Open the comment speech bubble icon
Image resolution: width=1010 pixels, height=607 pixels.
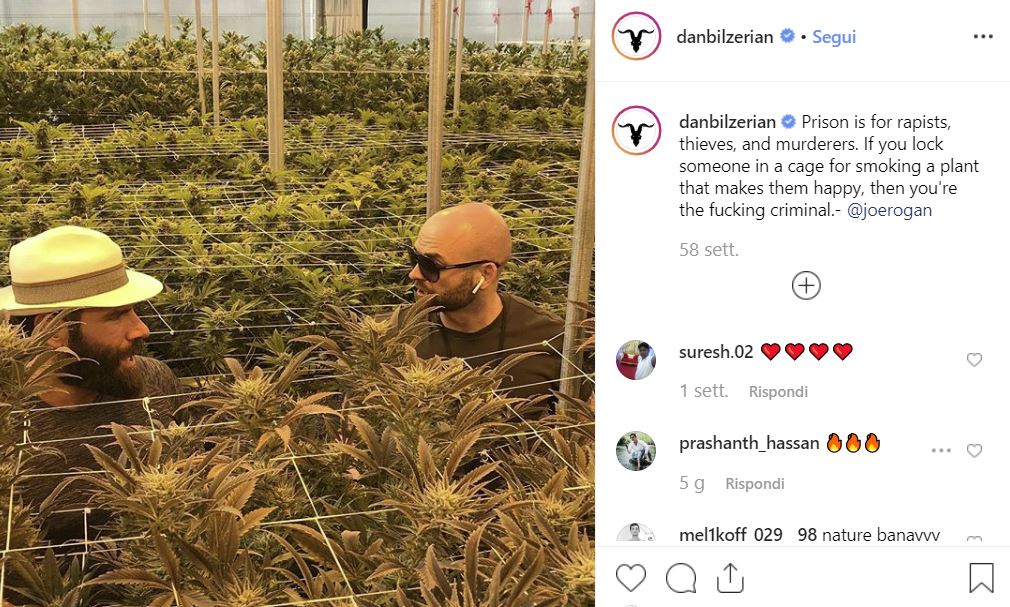[x=681, y=578]
